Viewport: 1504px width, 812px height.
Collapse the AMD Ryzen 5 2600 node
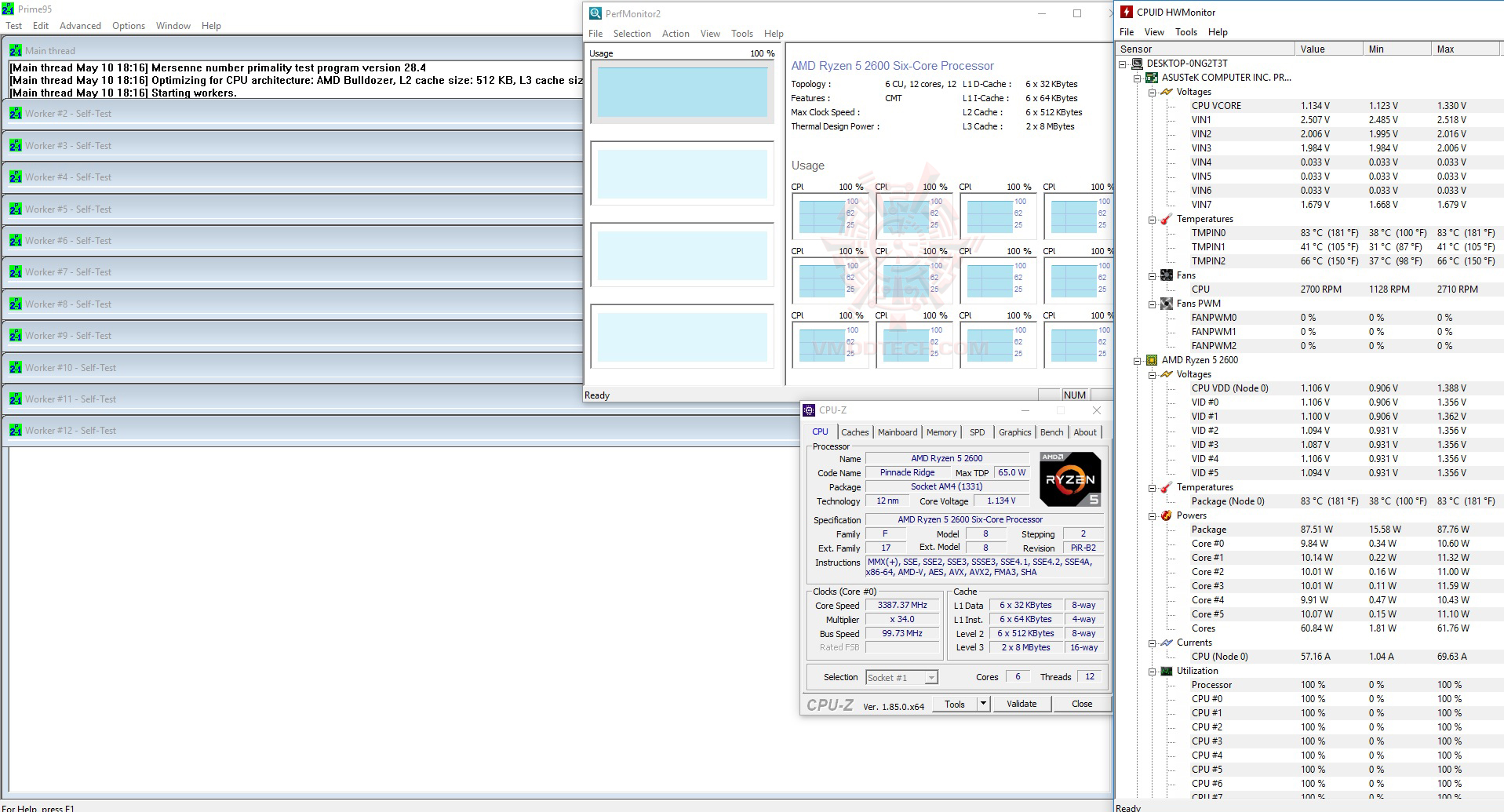point(1137,360)
